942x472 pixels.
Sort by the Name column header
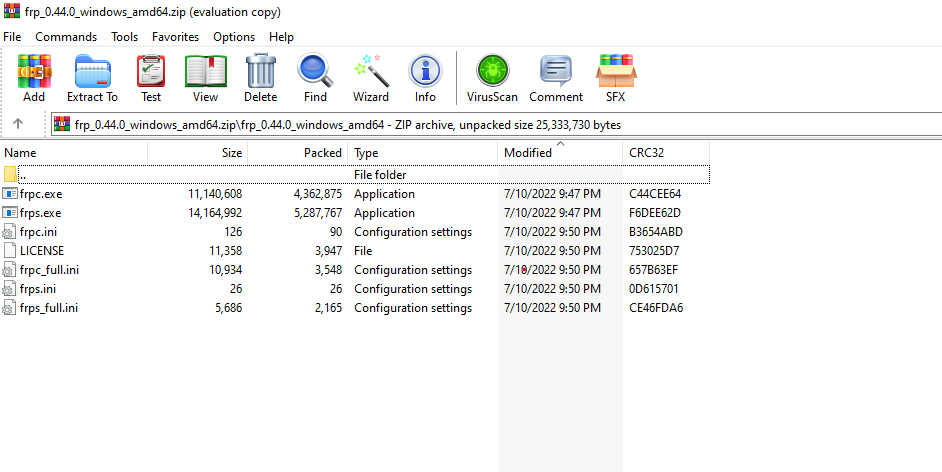tap(74, 153)
